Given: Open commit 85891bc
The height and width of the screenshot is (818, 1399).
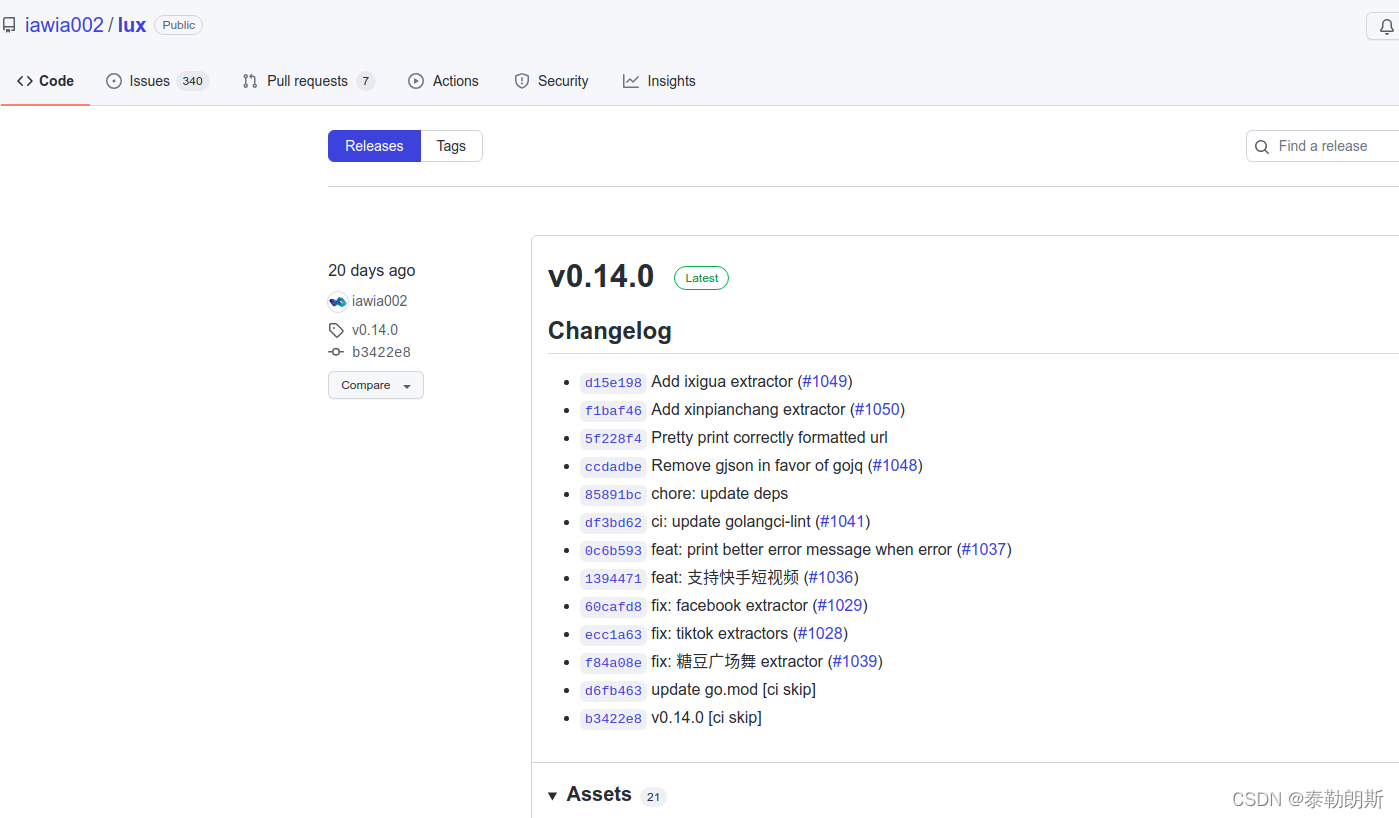Looking at the screenshot, I should [x=613, y=494].
